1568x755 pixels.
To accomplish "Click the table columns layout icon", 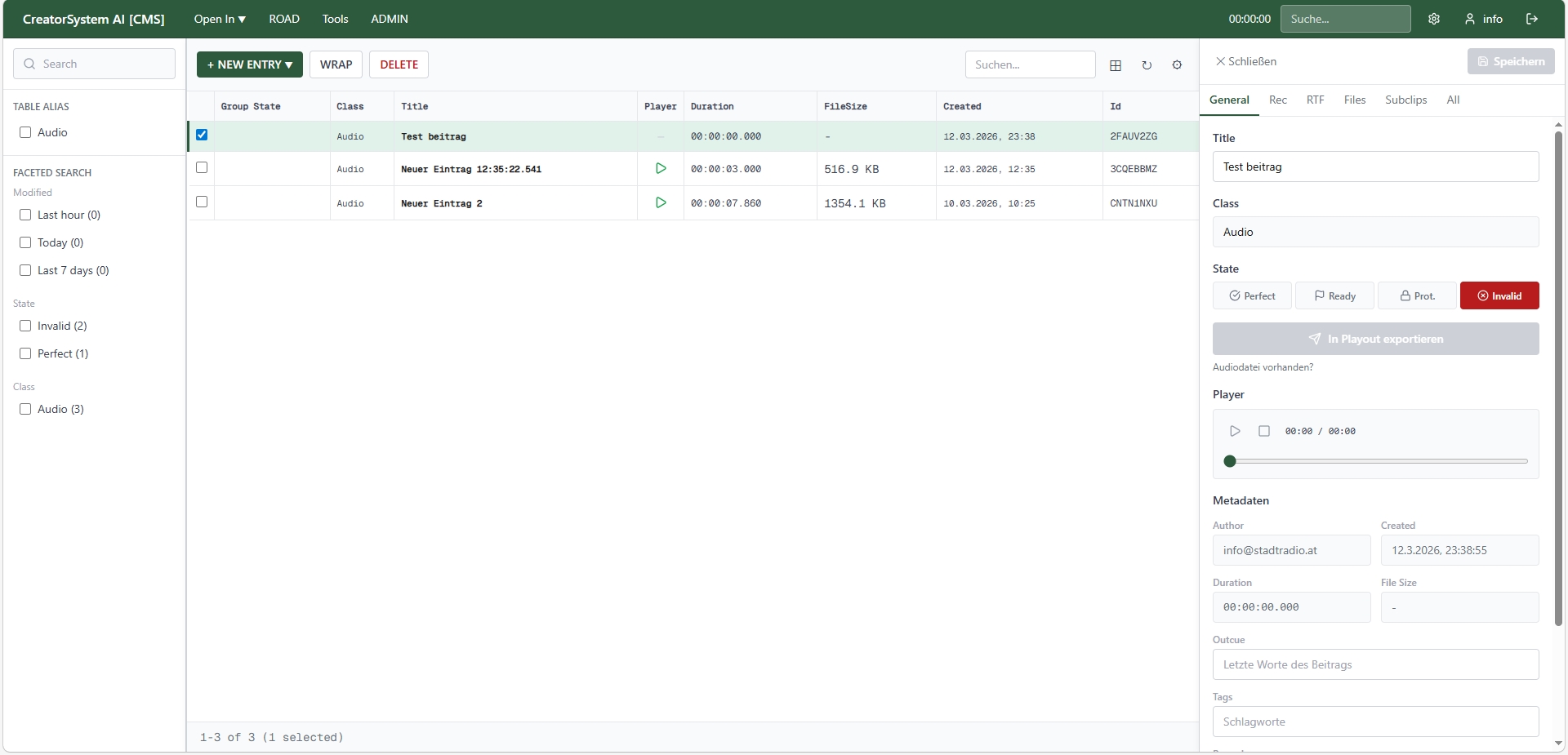I will 1116,65.
